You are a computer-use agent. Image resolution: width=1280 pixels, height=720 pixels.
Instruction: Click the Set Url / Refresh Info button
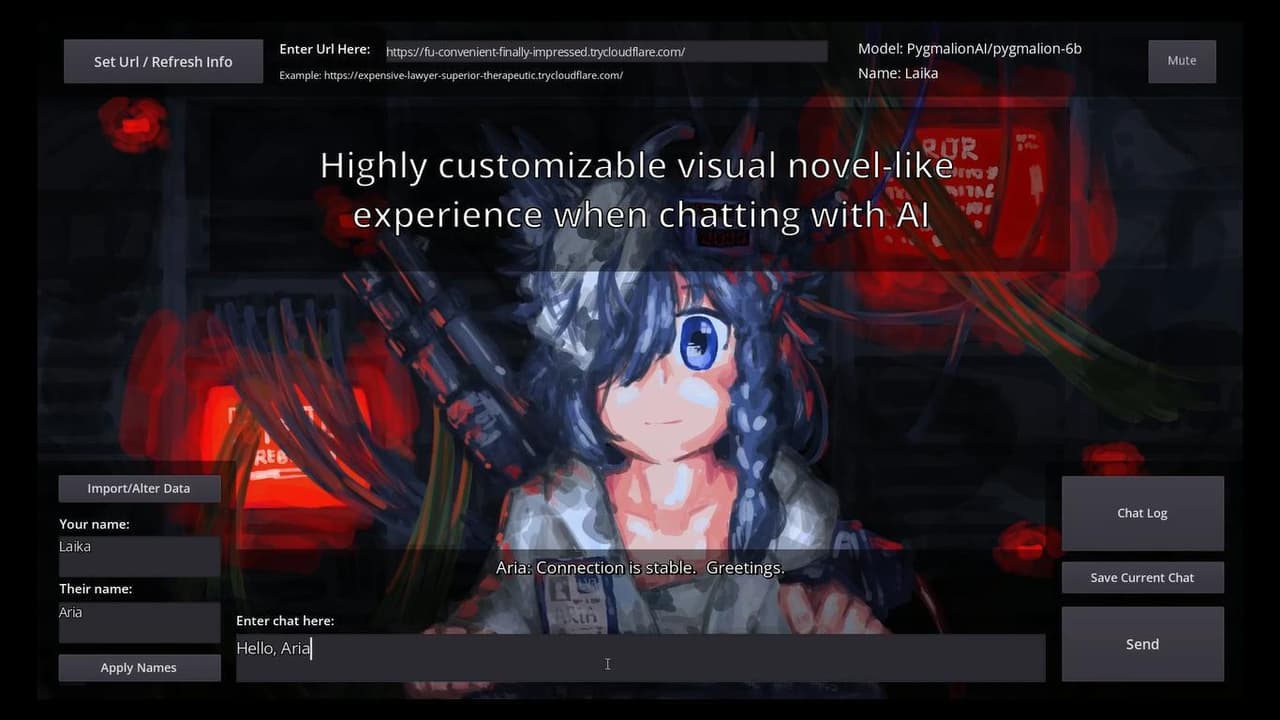coord(163,61)
